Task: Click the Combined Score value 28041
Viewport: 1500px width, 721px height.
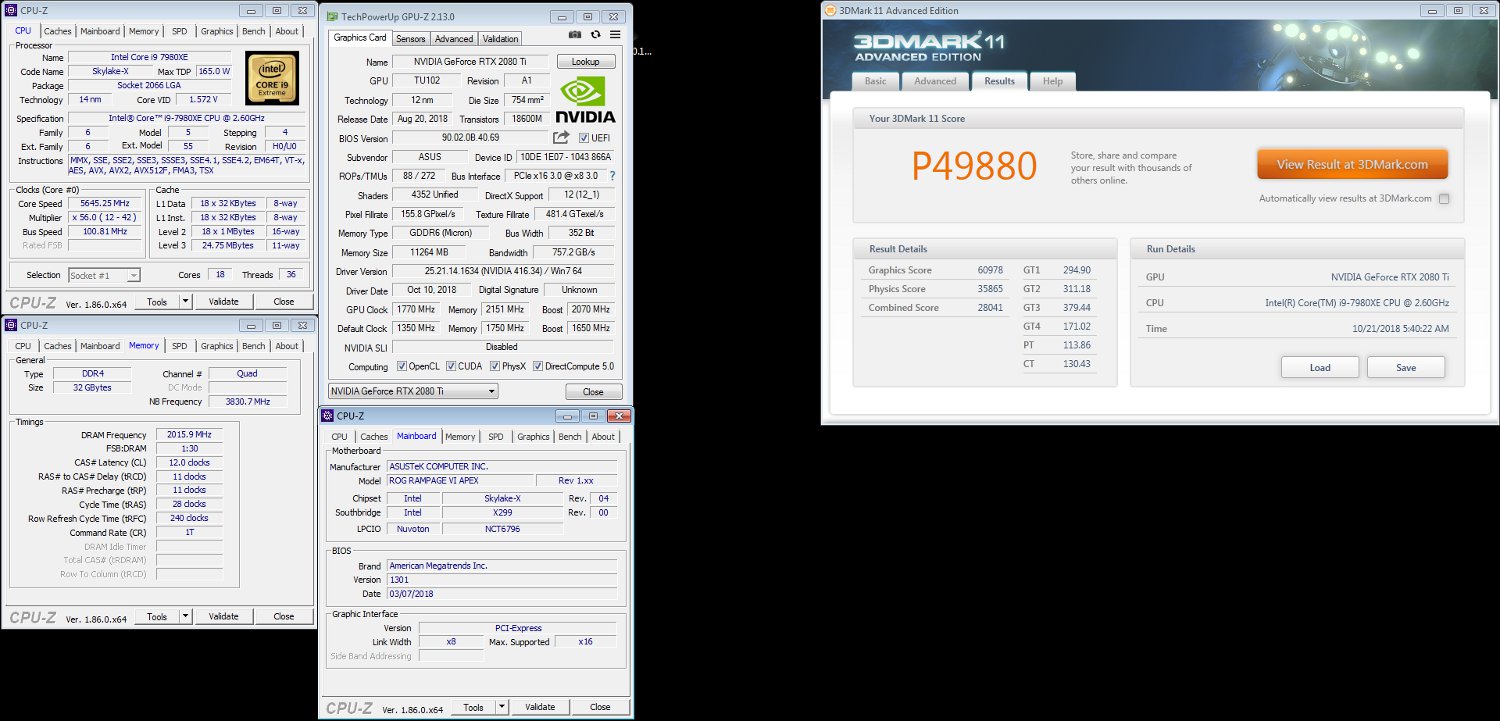Action: (x=990, y=308)
